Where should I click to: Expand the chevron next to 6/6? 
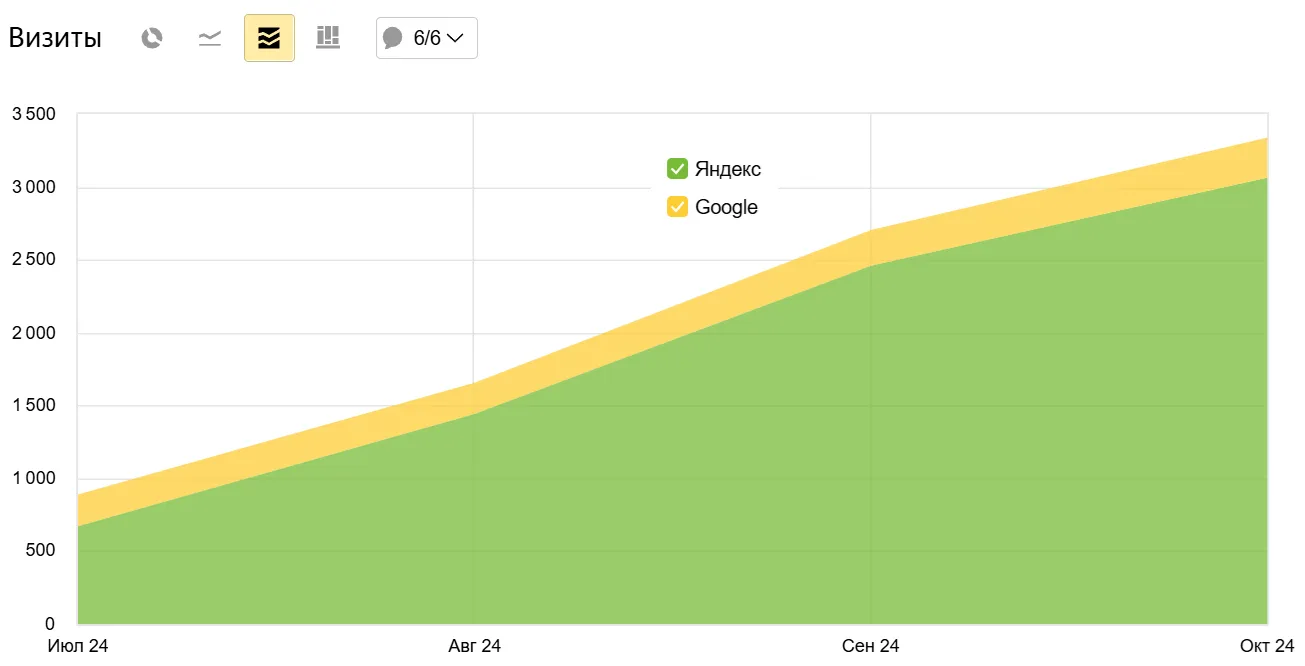(x=455, y=39)
